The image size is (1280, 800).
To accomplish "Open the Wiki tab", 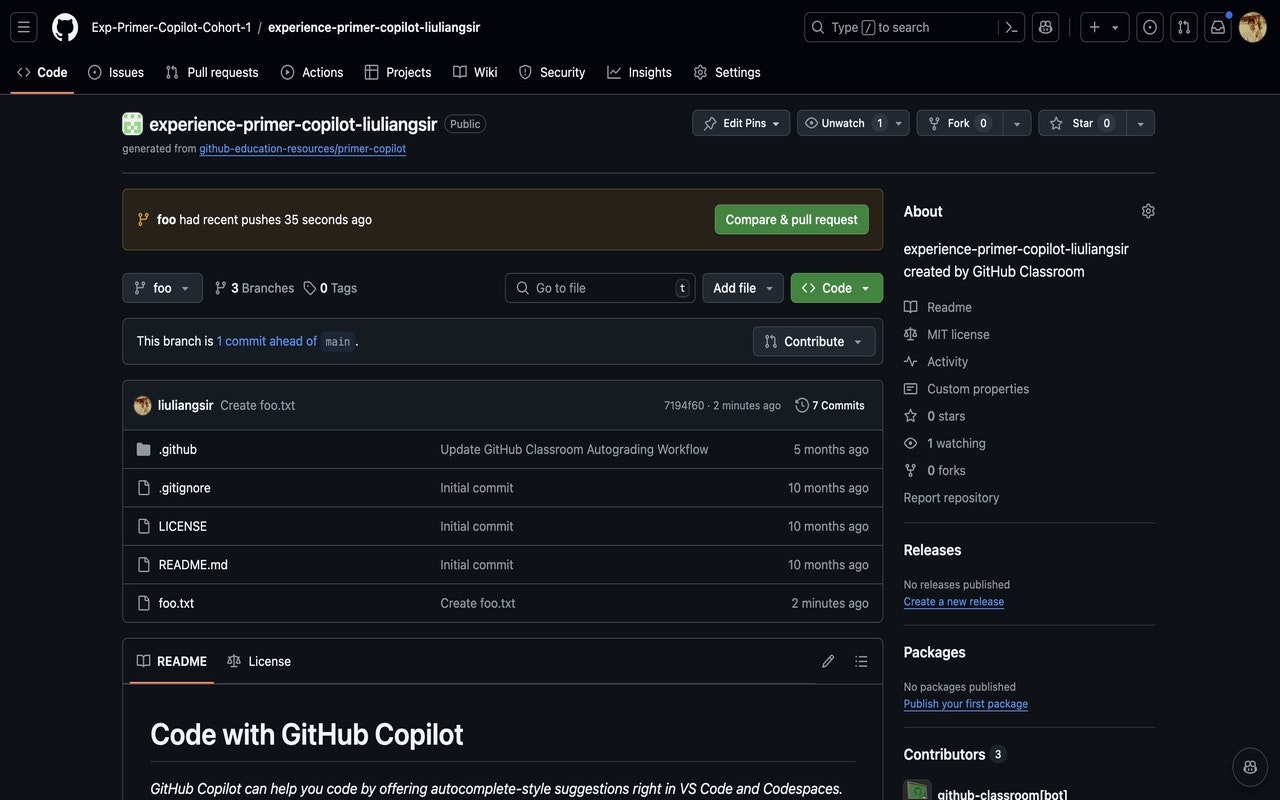I will pyautogui.click(x=475, y=72).
